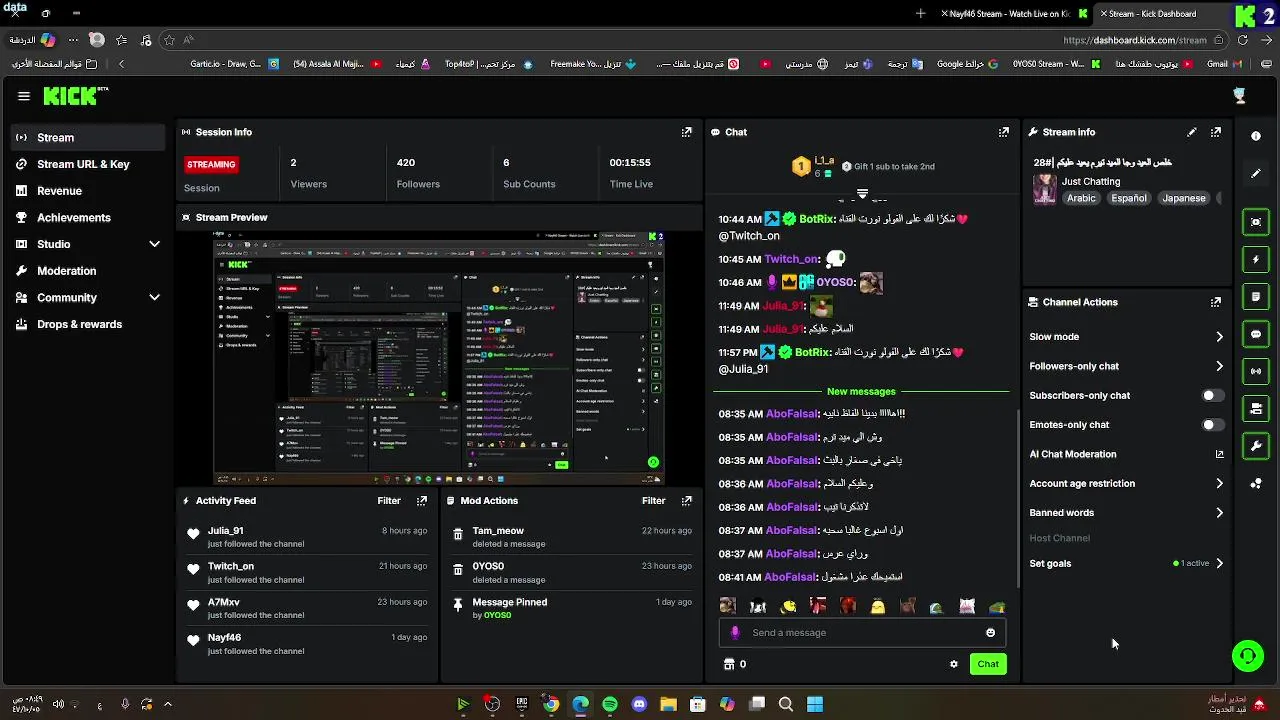Pop out the Chat panel

point(1003,132)
